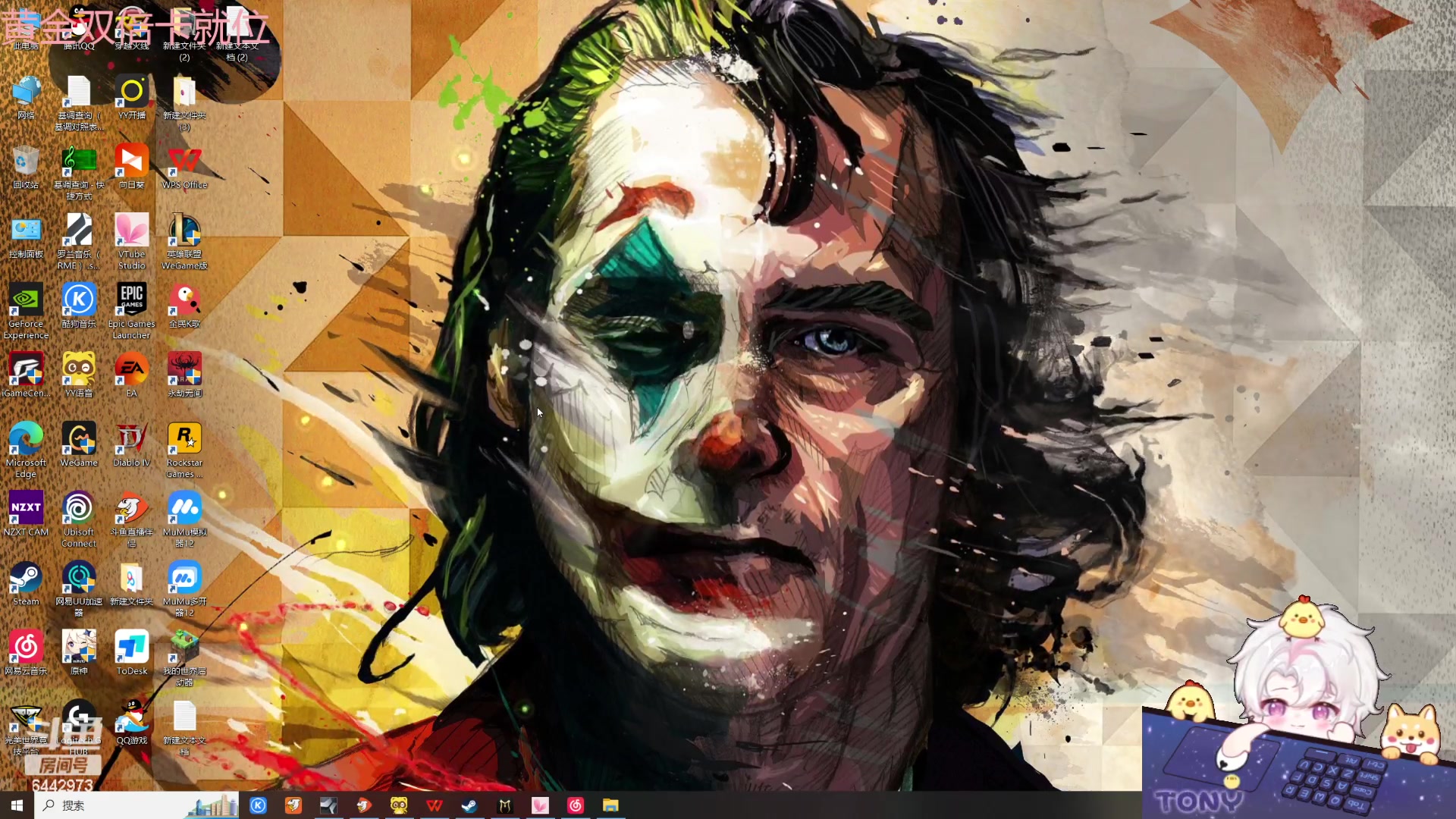Image resolution: width=1456 pixels, height=819 pixels.
Task: Select the MuMu多开器12 desktop icon
Action: [184, 589]
